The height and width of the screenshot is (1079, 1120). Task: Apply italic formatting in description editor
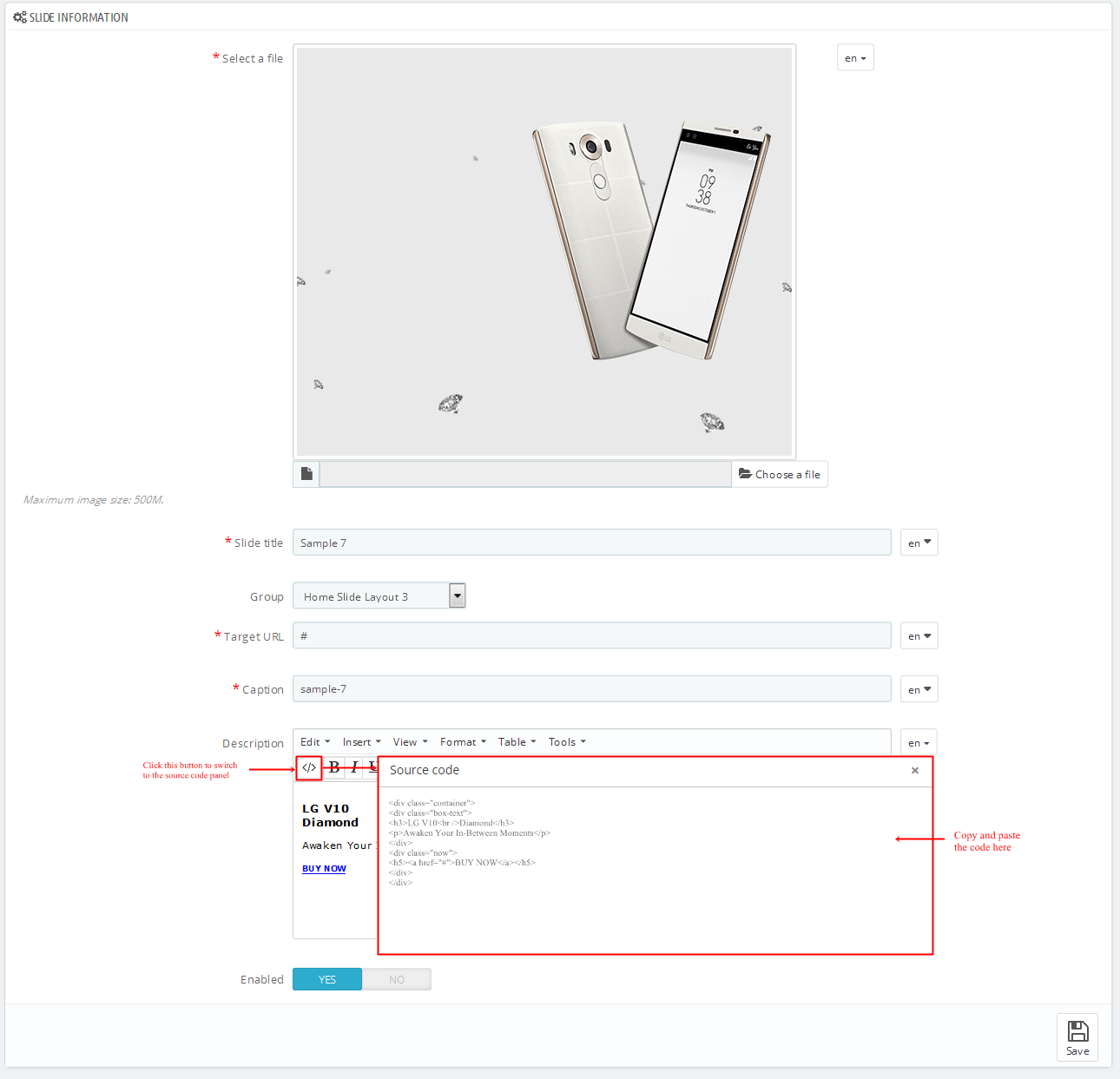coord(354,767)
